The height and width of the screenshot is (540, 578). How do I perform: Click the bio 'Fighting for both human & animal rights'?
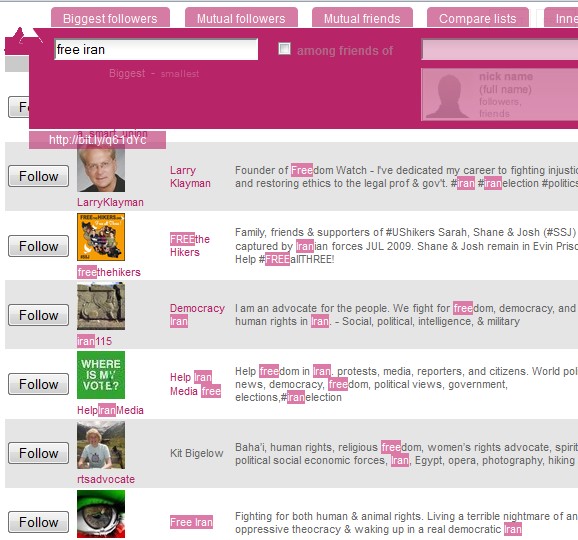point(406,523)
